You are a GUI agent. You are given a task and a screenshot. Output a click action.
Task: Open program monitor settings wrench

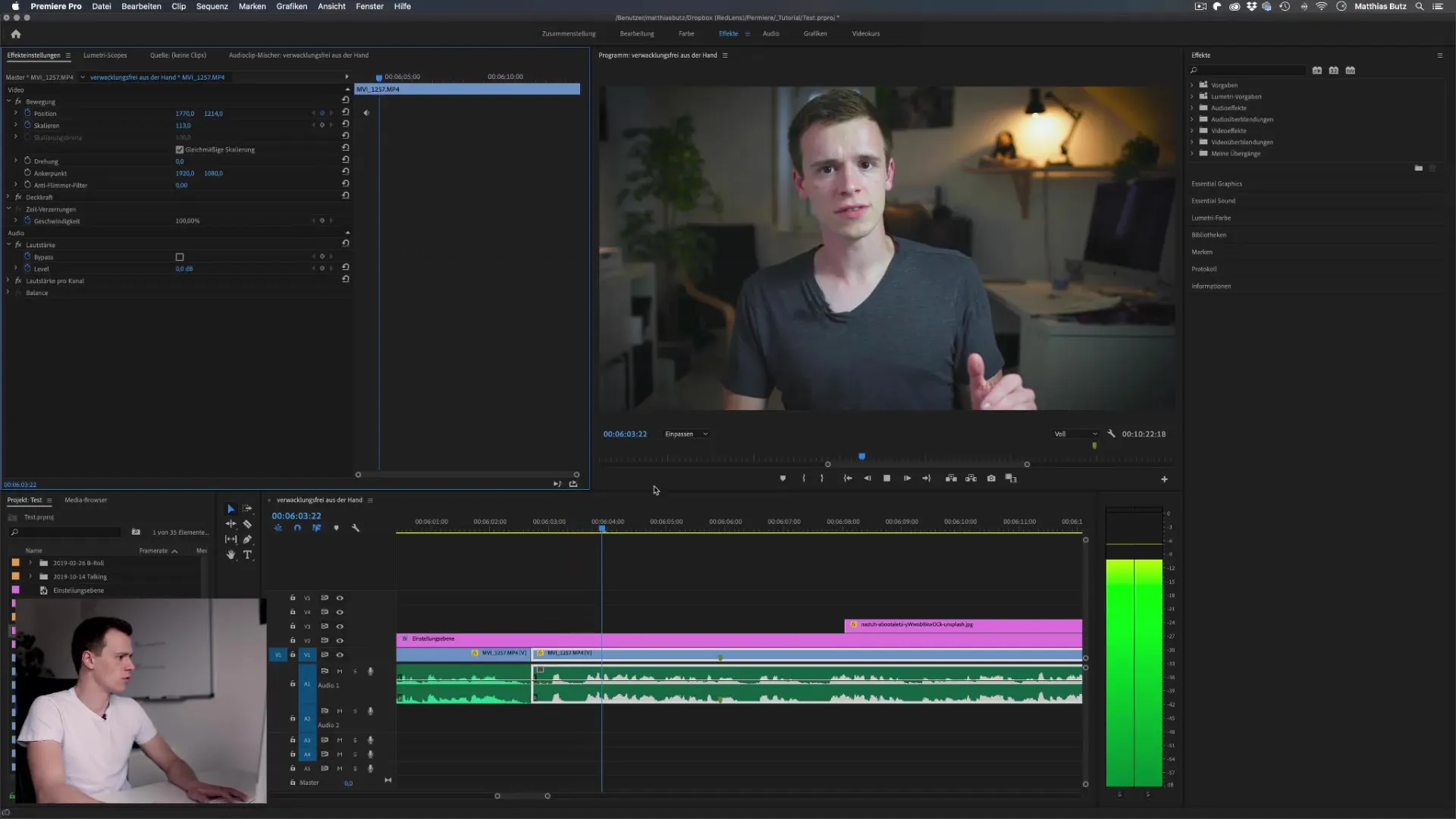point(1111,434)
